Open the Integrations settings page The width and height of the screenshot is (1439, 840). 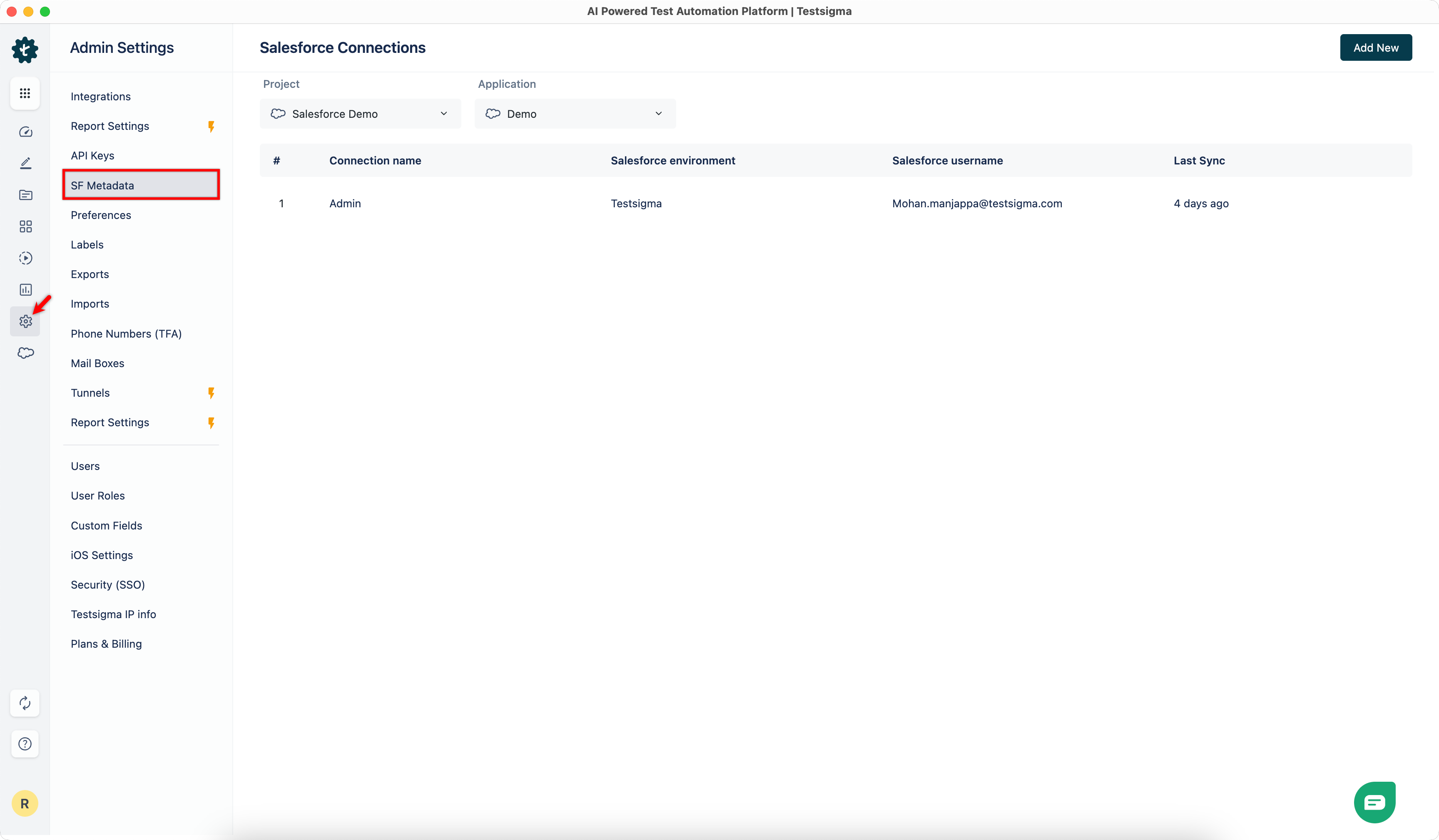[100, 97]
